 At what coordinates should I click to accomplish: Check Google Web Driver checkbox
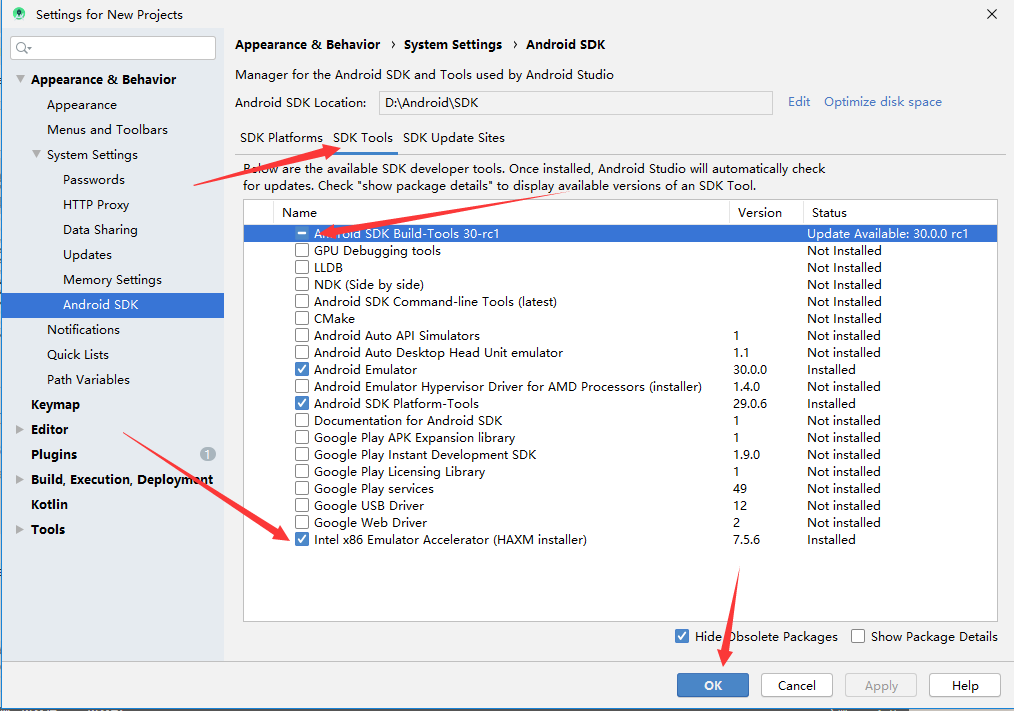(x=302, y=522)
